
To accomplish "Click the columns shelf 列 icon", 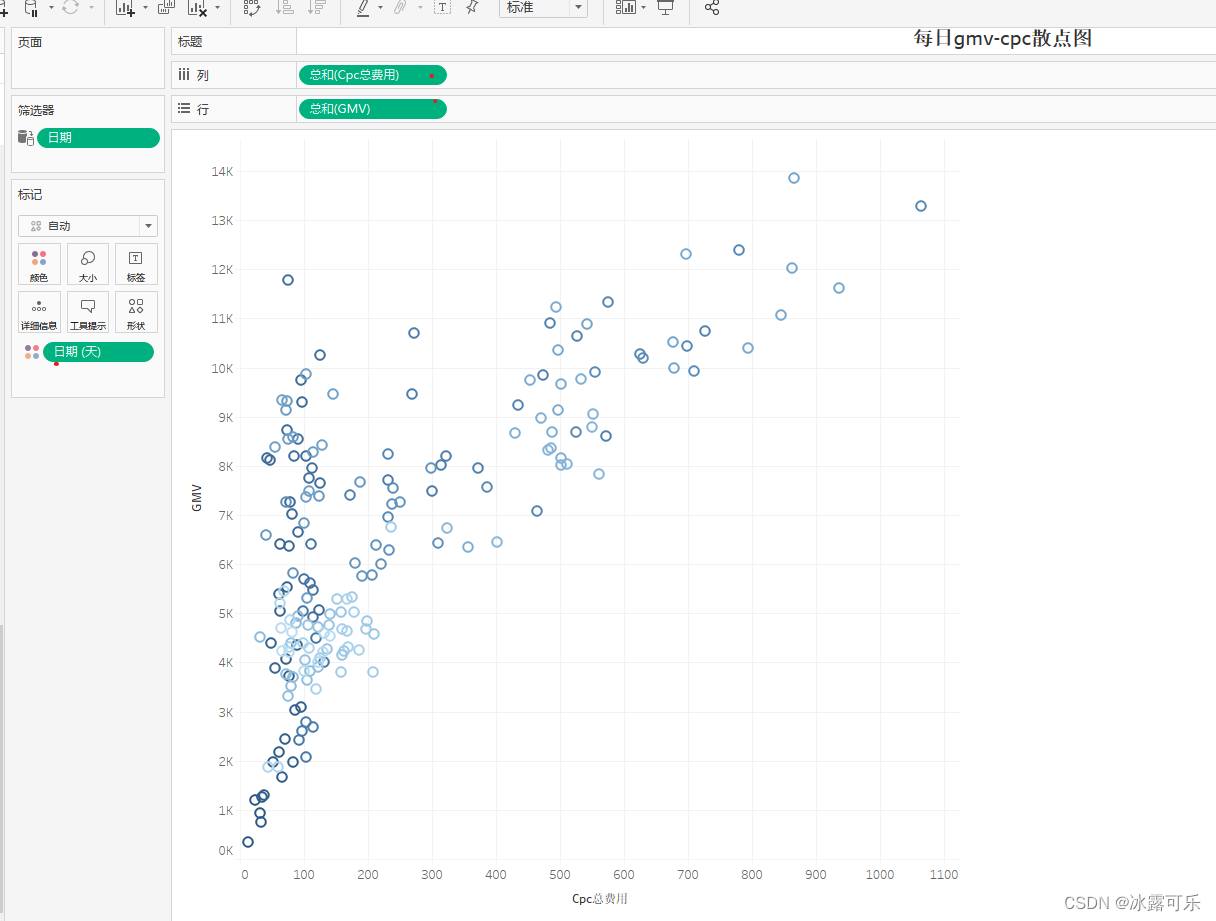I will 184,75.
